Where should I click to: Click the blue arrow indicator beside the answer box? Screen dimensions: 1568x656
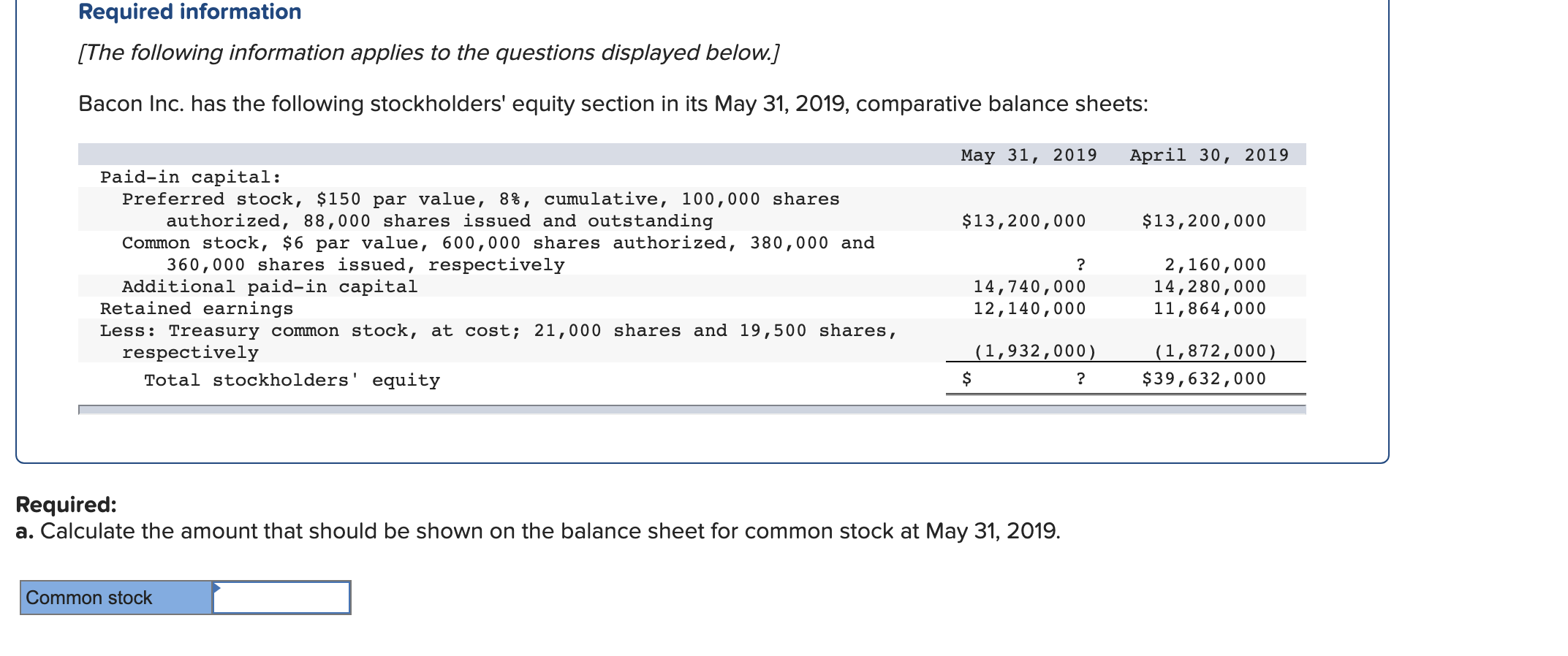[217, 587]
